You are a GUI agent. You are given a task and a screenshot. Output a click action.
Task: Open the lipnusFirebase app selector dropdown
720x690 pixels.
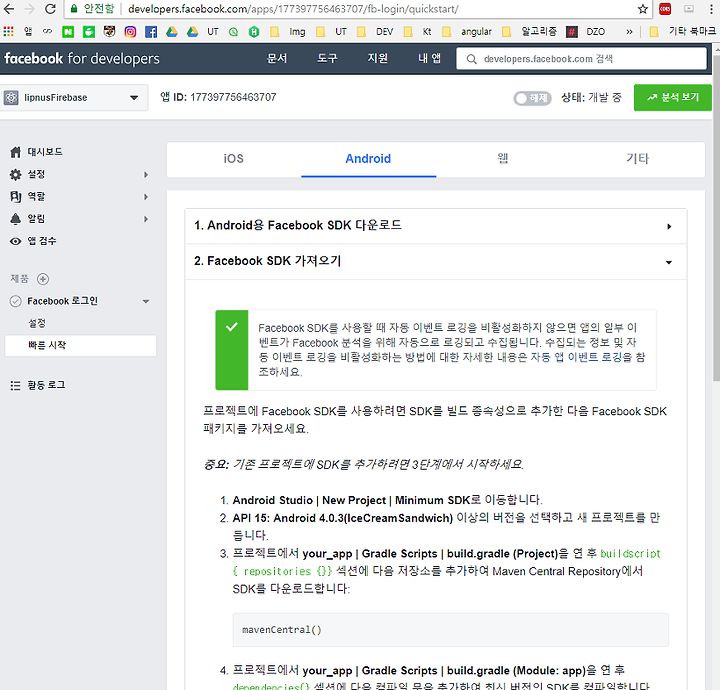point(74,97)
